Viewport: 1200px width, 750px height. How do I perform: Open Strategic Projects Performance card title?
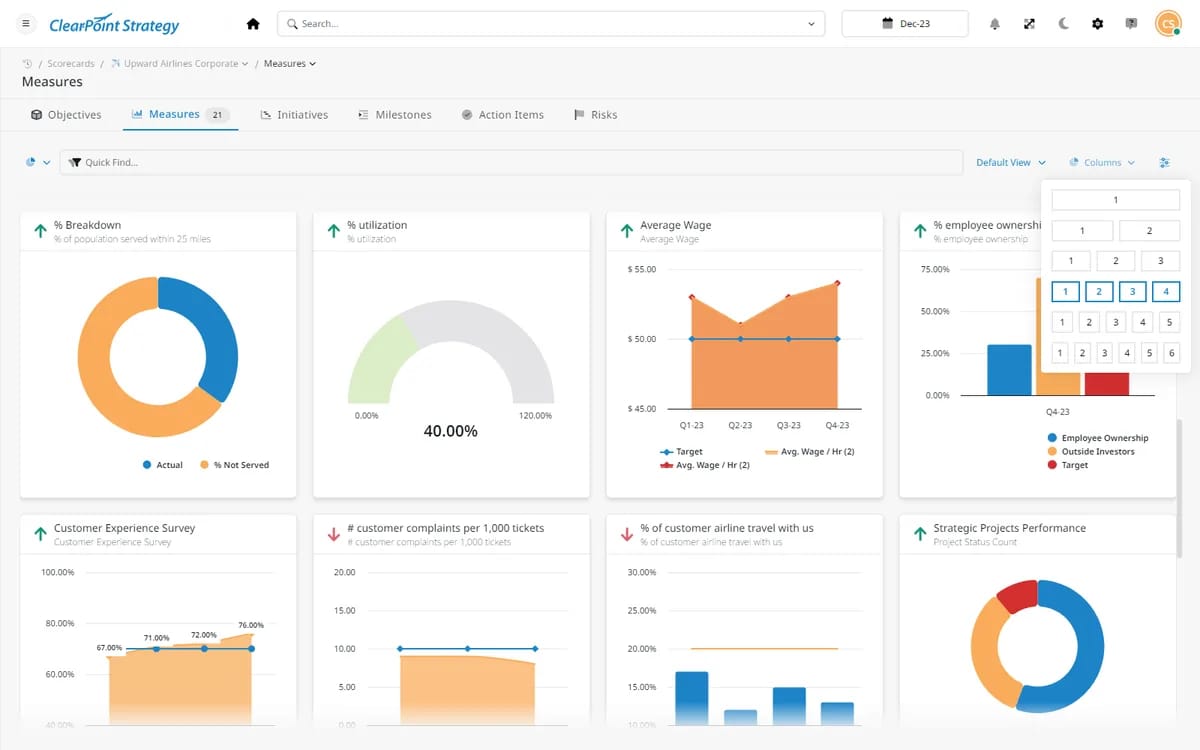(1009, 528)
